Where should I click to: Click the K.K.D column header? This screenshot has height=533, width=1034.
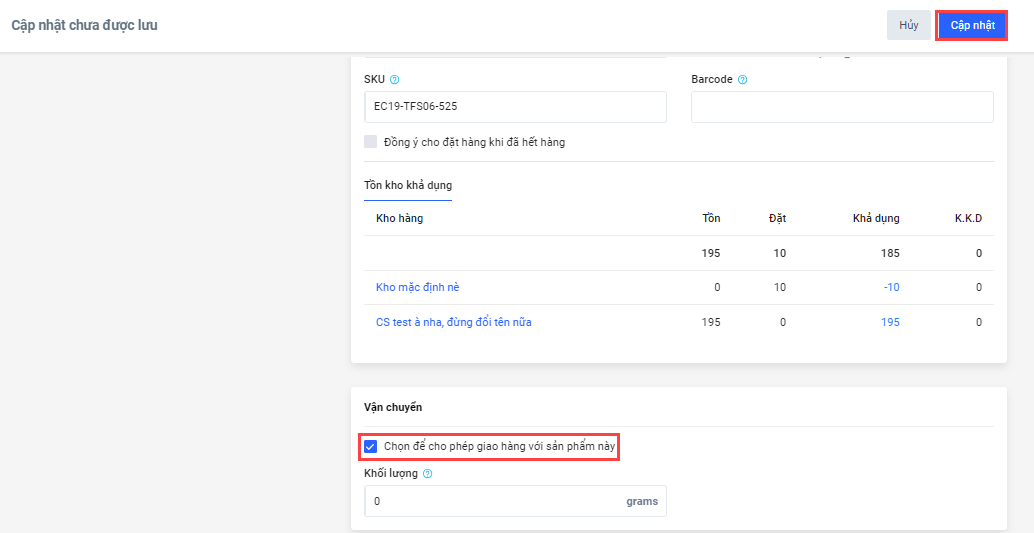pyautogui.click(x=968, y=218)
